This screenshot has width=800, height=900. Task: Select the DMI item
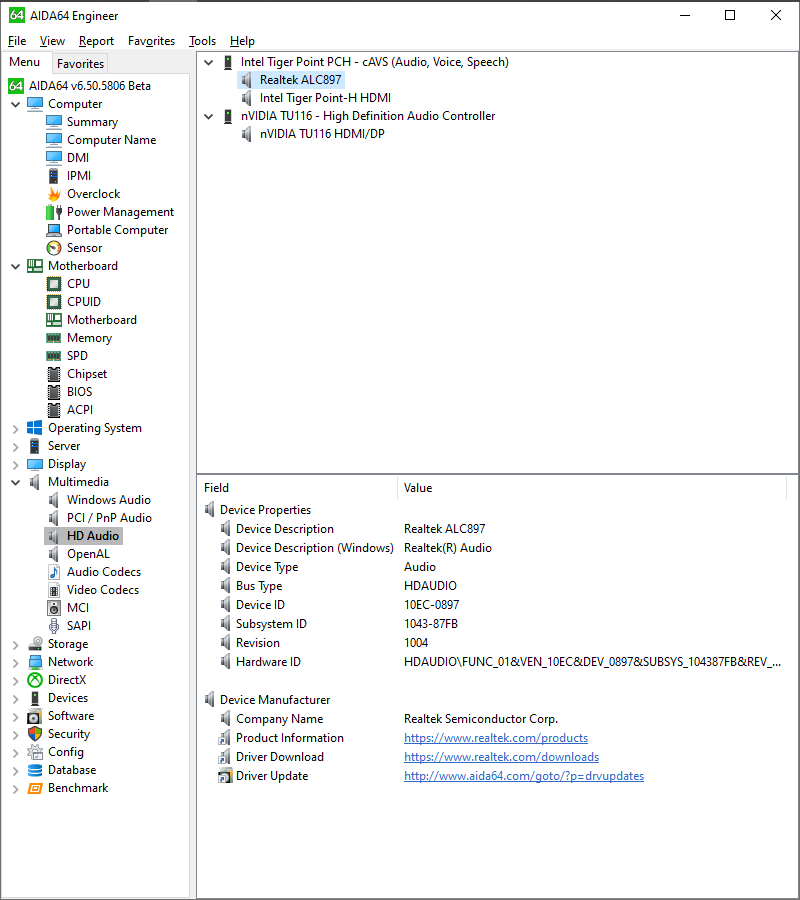[77, 158]
